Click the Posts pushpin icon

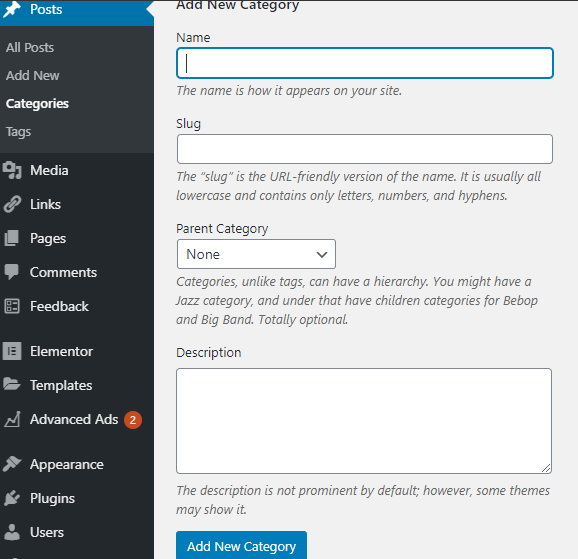[12, 9]
